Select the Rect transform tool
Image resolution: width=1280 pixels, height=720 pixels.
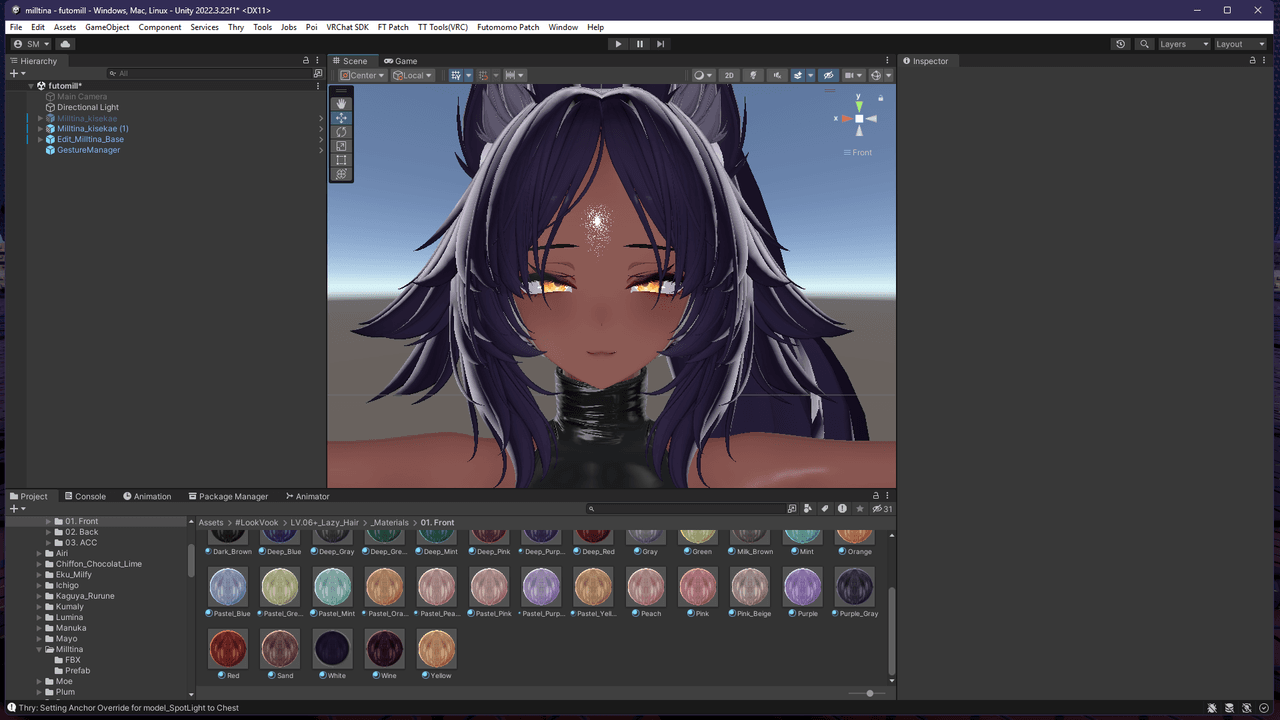click(x=341, y=160)
